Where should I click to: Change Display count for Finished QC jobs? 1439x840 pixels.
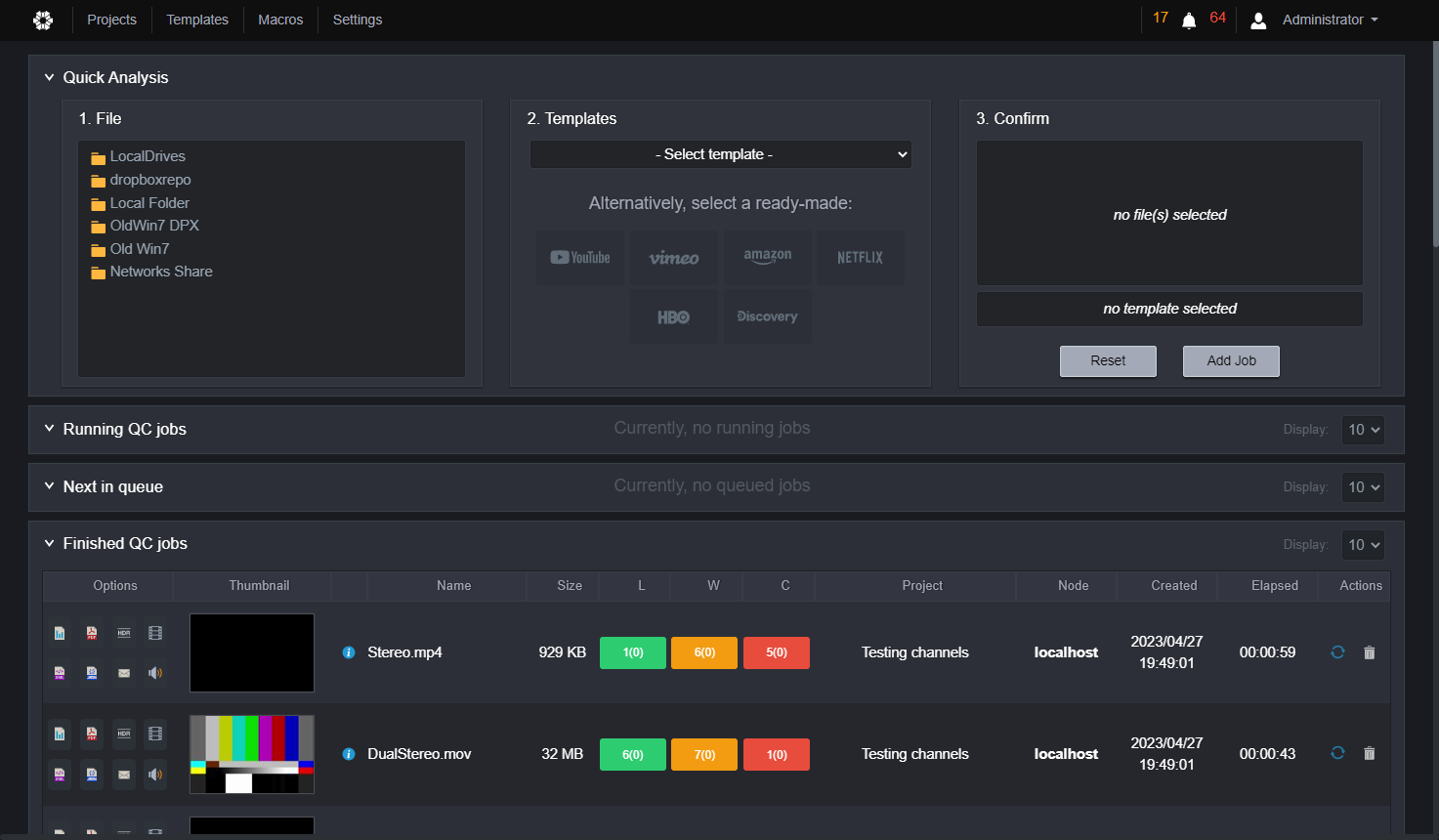click(1363, 545)
